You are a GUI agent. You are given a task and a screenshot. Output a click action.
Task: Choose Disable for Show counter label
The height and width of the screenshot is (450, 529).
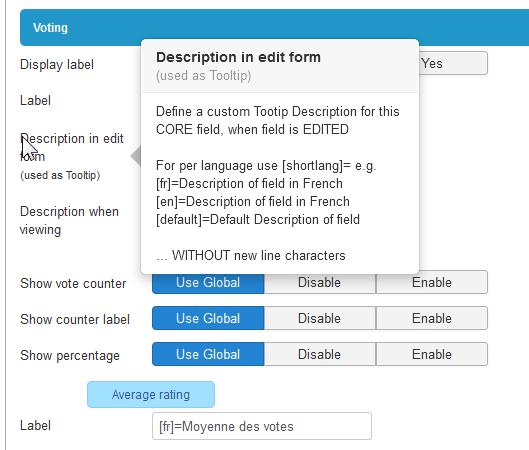(x=319, y=318)
